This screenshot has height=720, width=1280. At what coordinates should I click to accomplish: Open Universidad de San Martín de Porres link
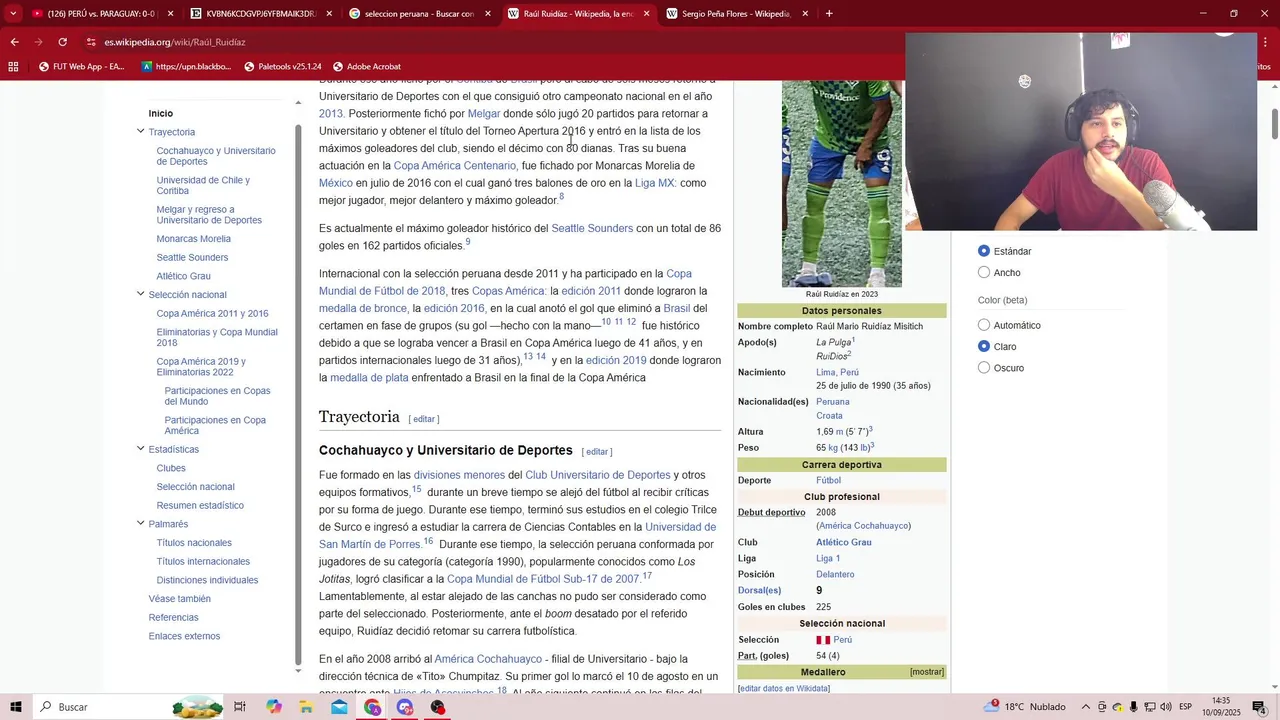click(x=517, y=535)
